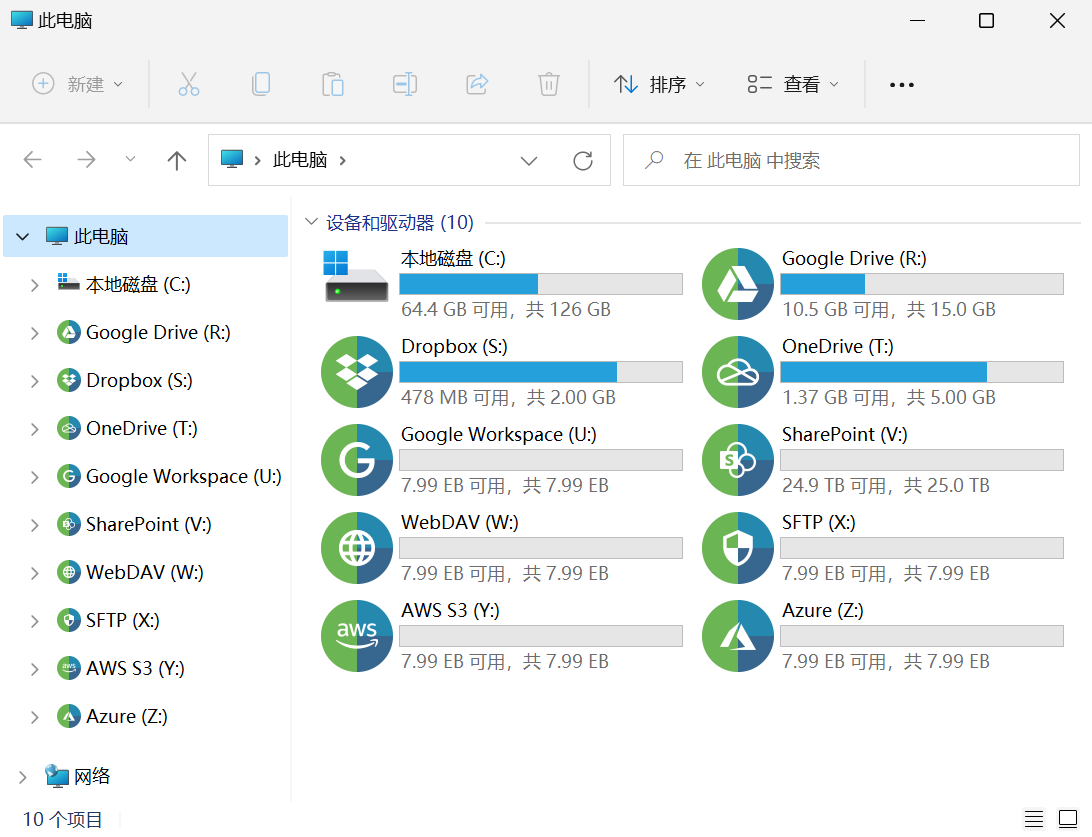Screen dimensions: 1092x837
Task: Switch to large icons view in status bar
Action: 1068,819
